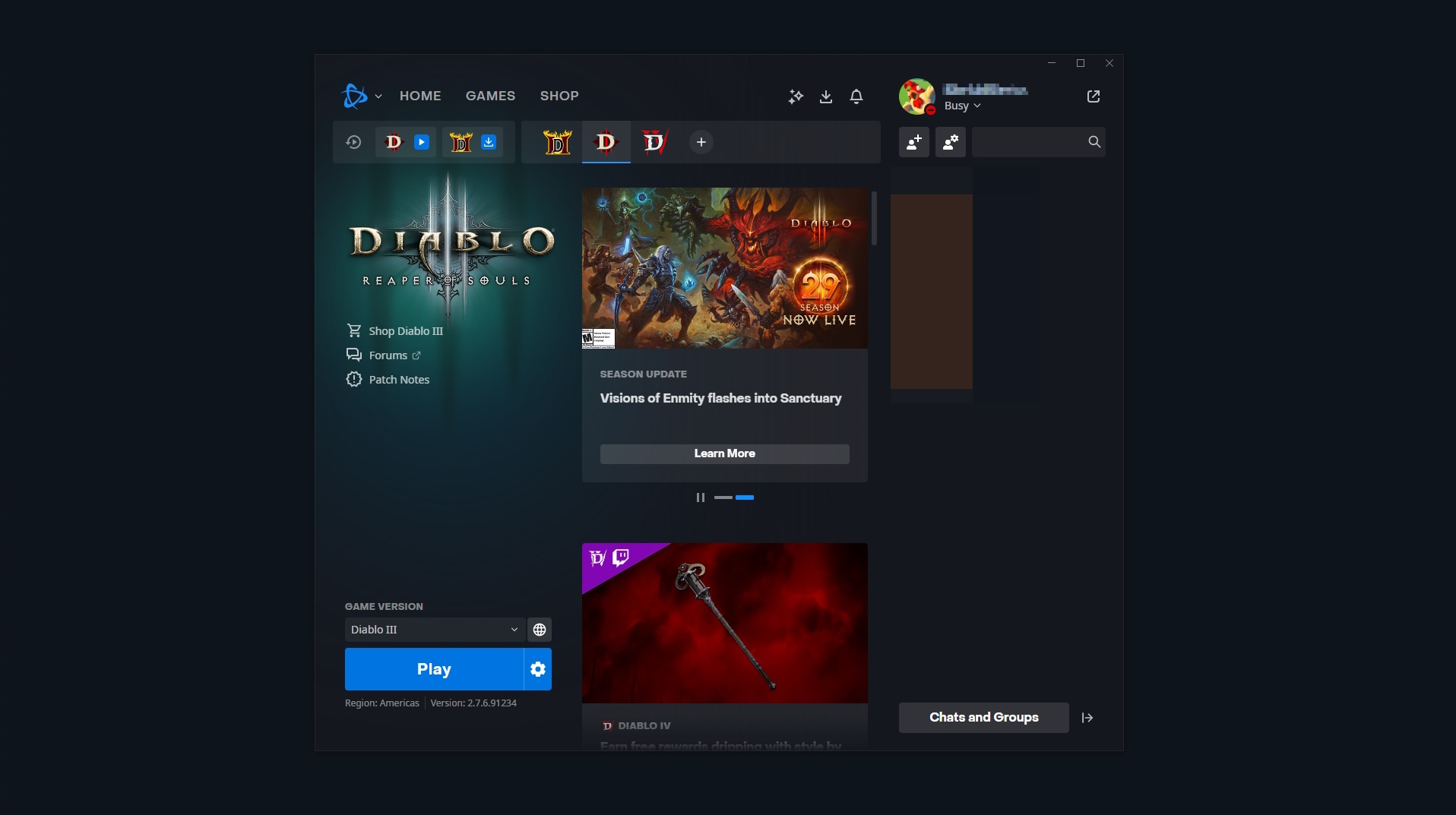Expand the chevron beside the Battle.net logo
The height and width of the screenshot is (815, 1456).
pyautogui.click(x=378, y=96)
